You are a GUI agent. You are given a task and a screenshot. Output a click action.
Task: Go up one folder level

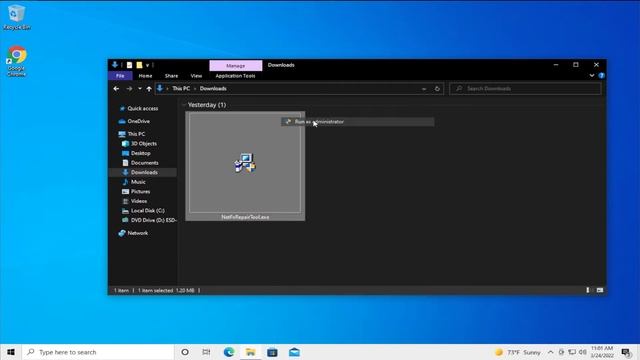coord(149,89)
